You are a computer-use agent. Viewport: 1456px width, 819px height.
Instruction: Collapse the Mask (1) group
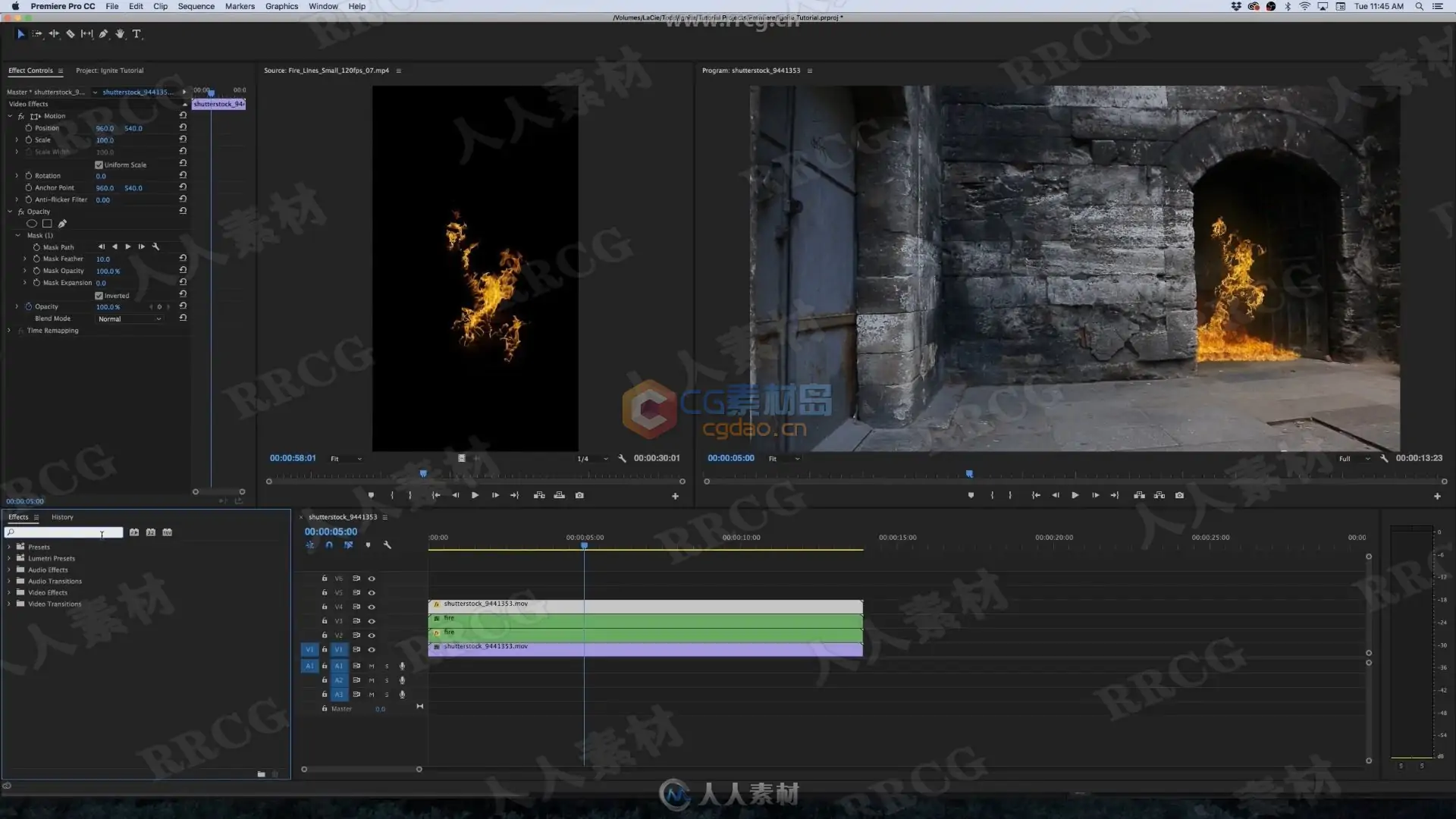point(17,235)
